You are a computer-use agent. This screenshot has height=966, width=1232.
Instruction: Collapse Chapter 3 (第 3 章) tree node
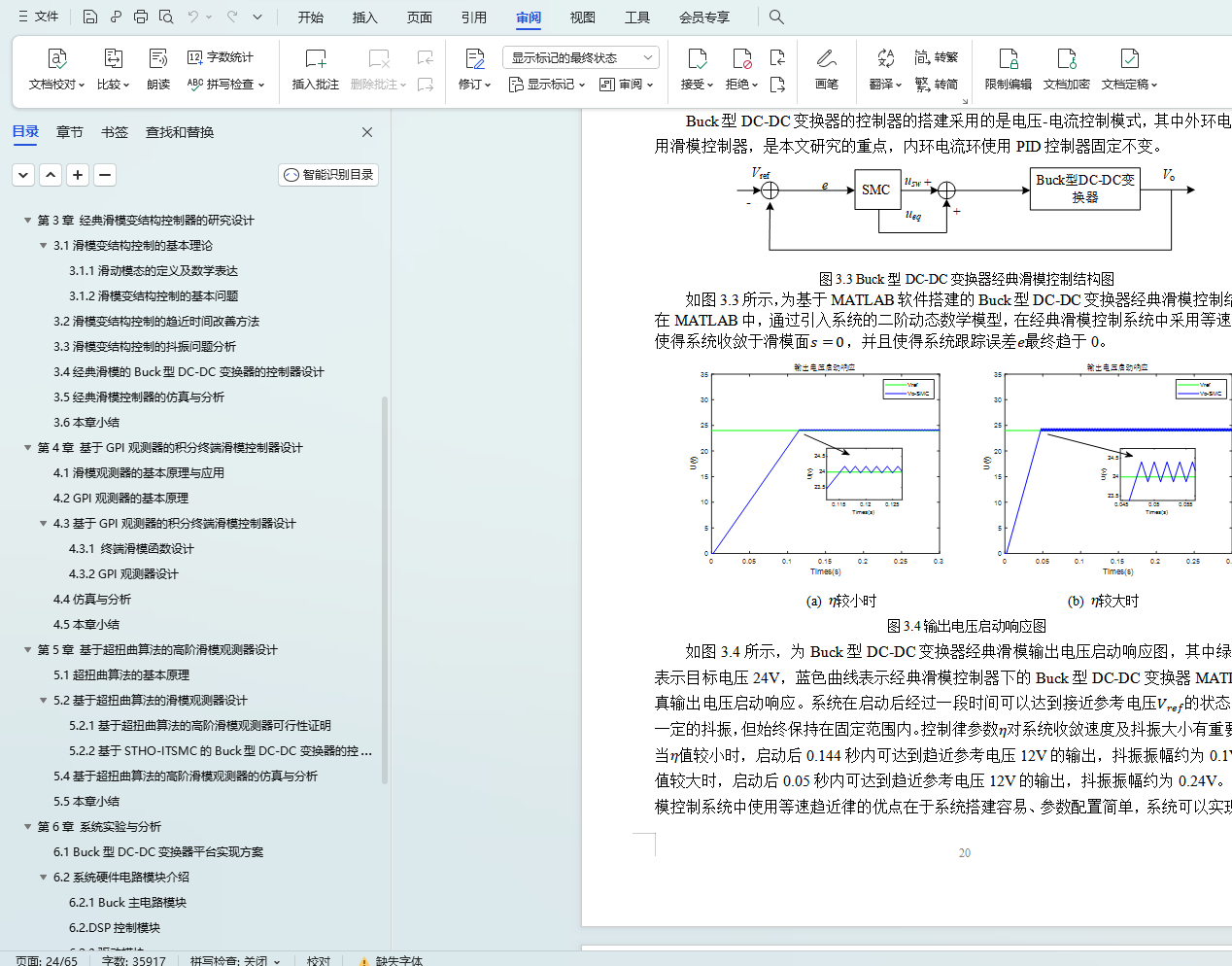coord(28,221)
